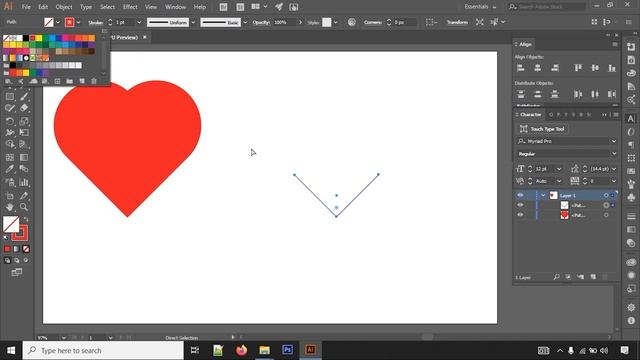Click Vertical Align Top in Align panel
This screenshot has width=640, height=360.
[578, 68]
